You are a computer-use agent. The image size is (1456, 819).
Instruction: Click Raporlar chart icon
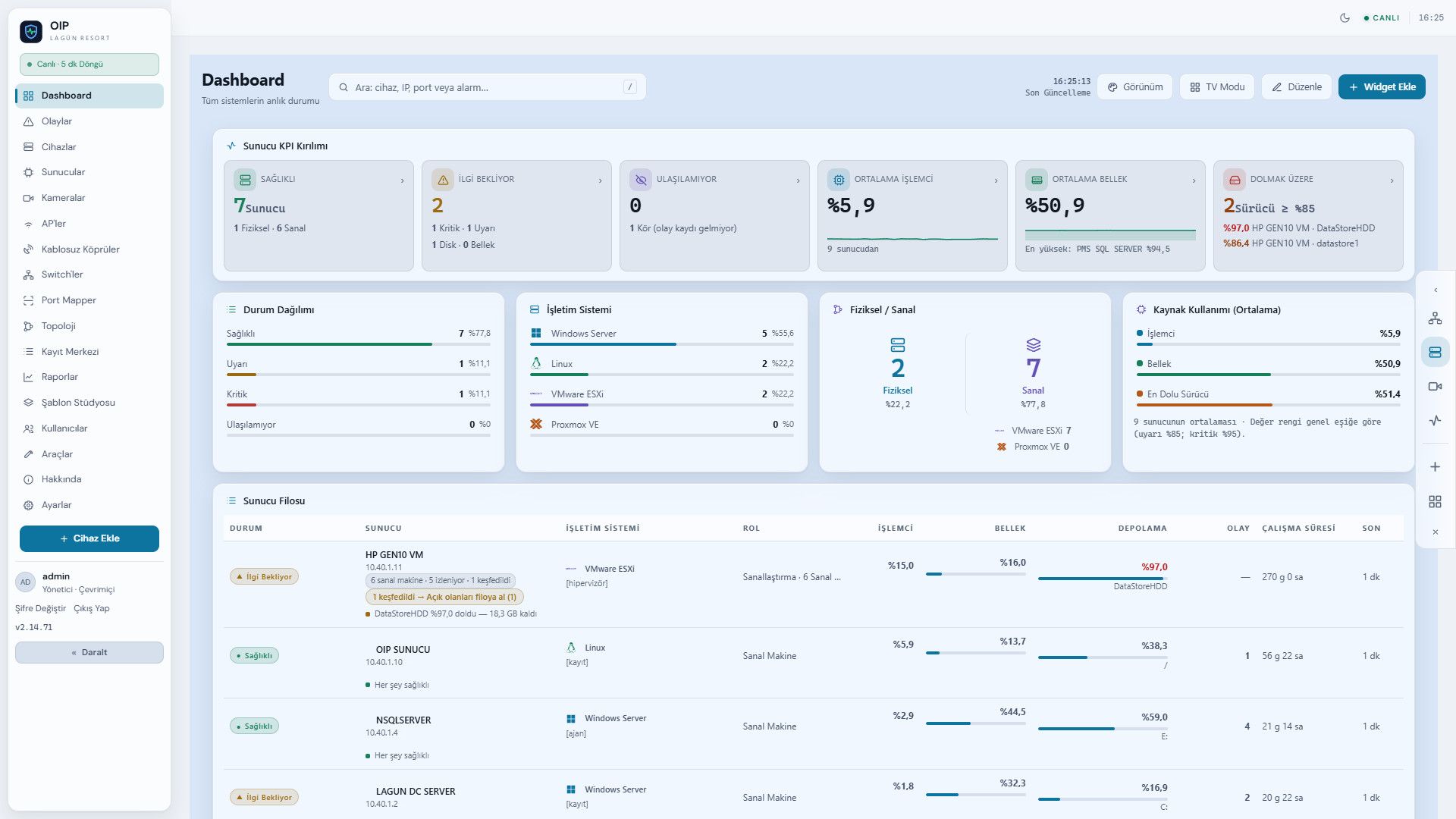[28, 377]
